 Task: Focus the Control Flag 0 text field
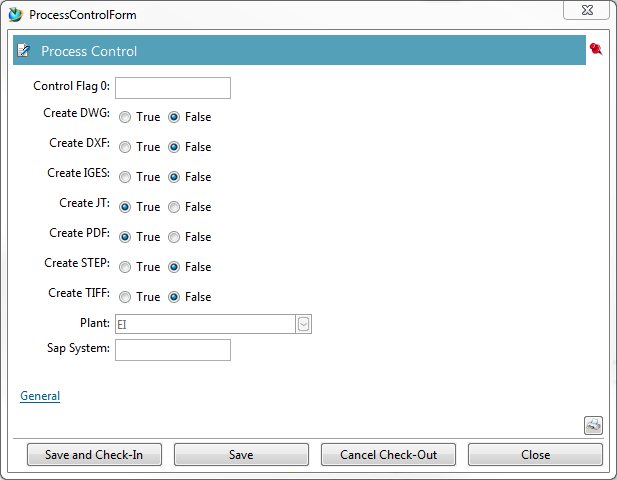[x=173, y=88]
